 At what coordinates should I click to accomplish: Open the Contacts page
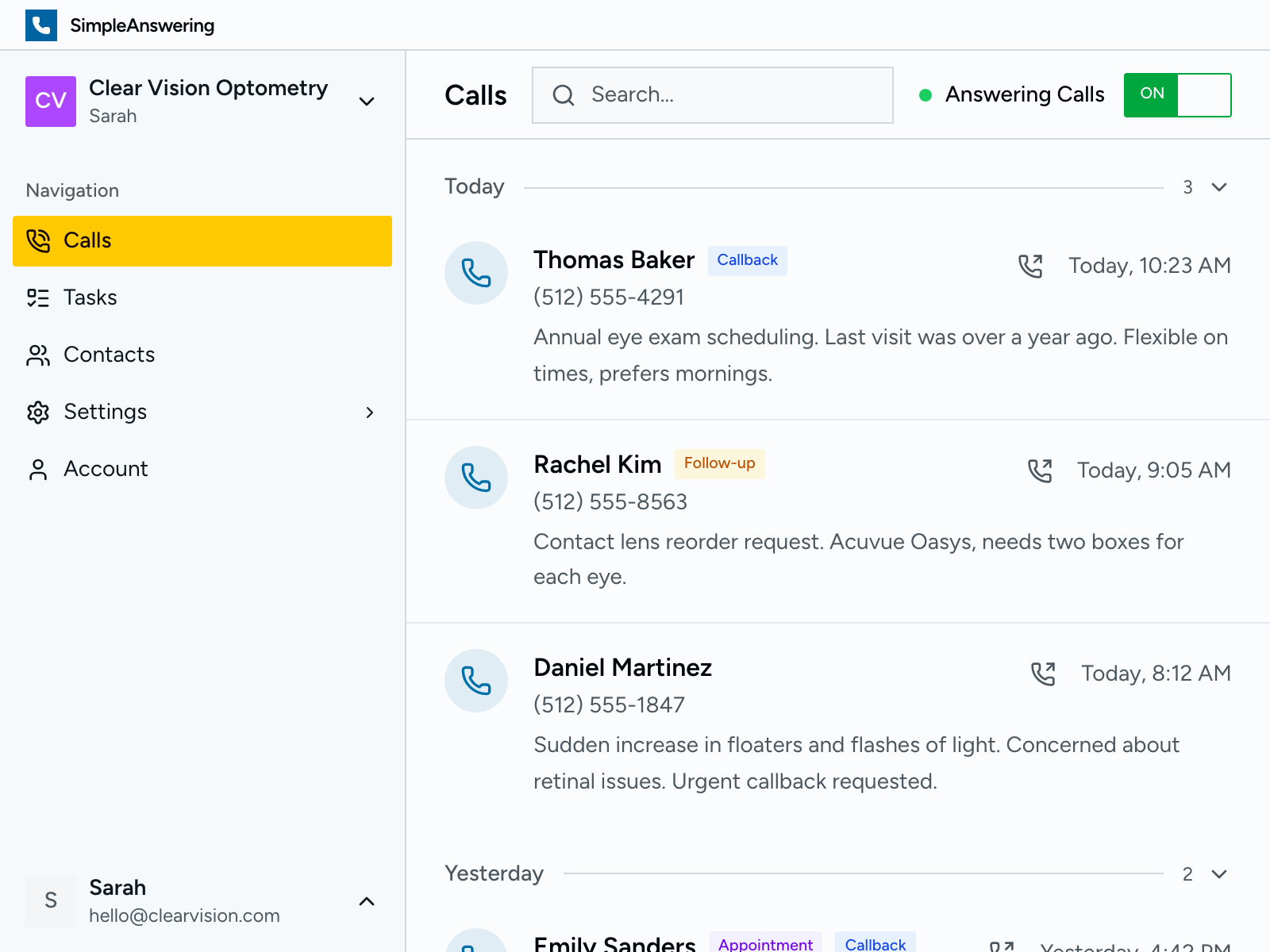click(x=109, y=355)
